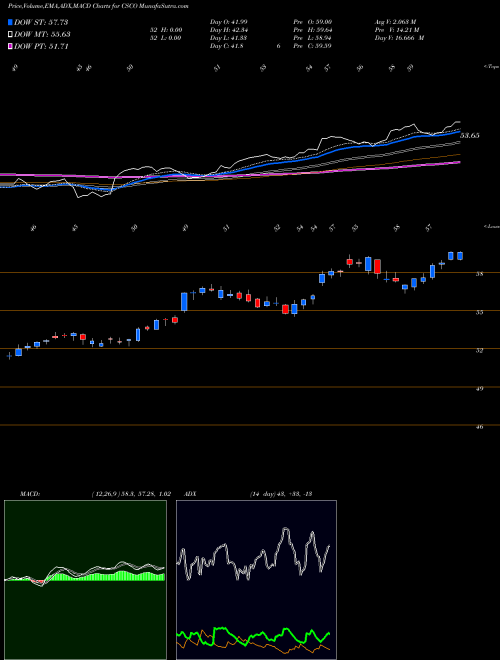Image resolution: width=500 pixels, height=660 pixels.
Task: Select the DOW MT: 55.63 label
Action: 42,35
